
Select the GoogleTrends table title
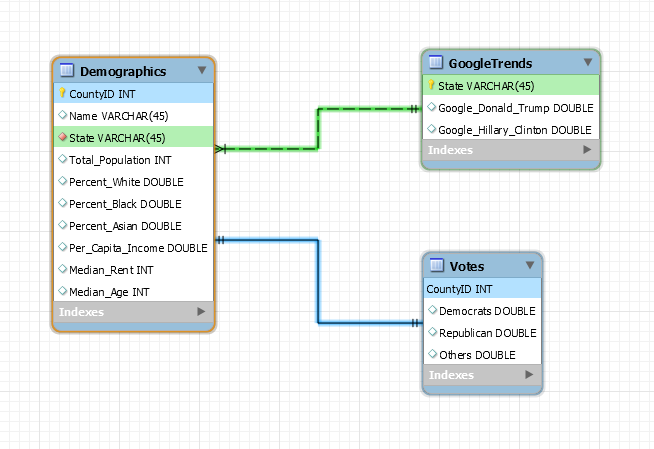(490, 63)
